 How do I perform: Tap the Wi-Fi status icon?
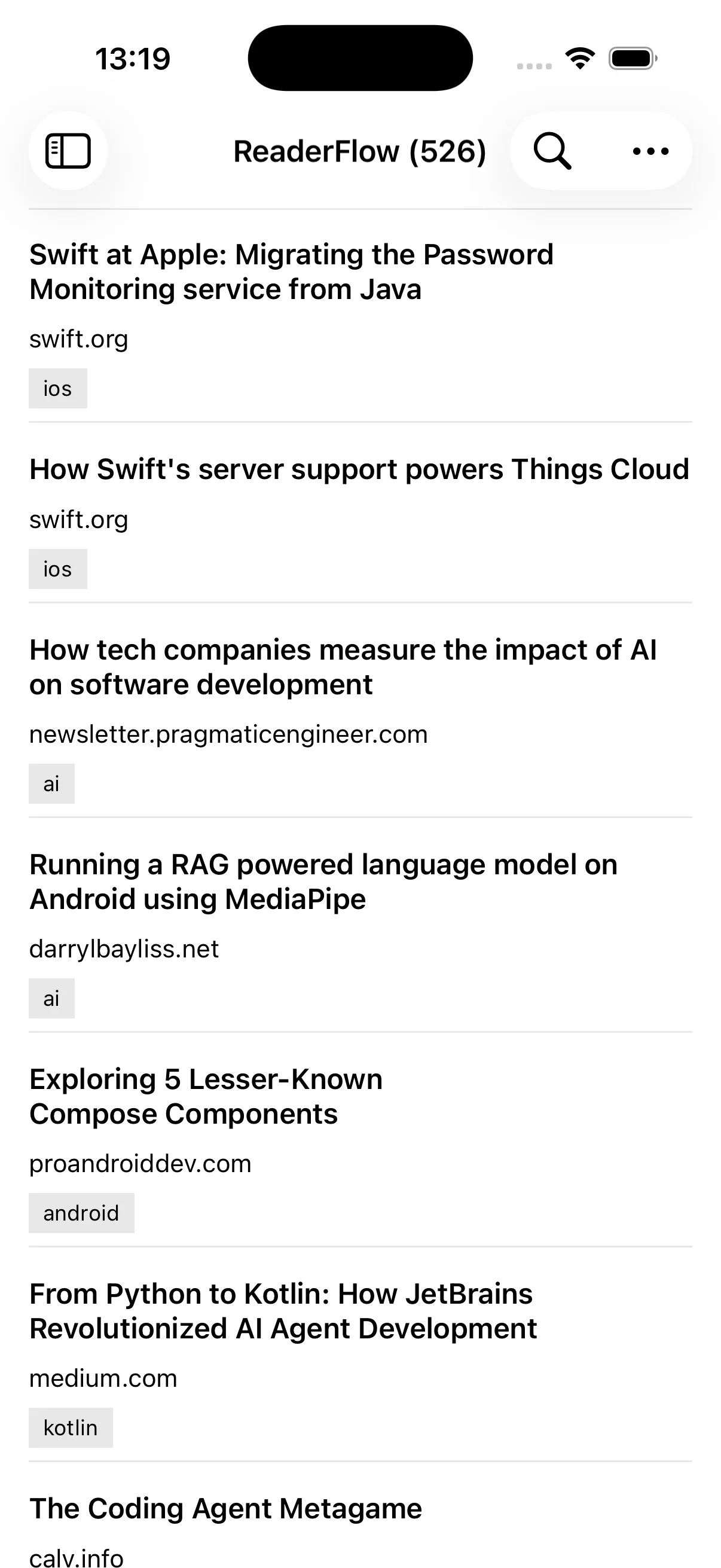(x=580, y=59)
